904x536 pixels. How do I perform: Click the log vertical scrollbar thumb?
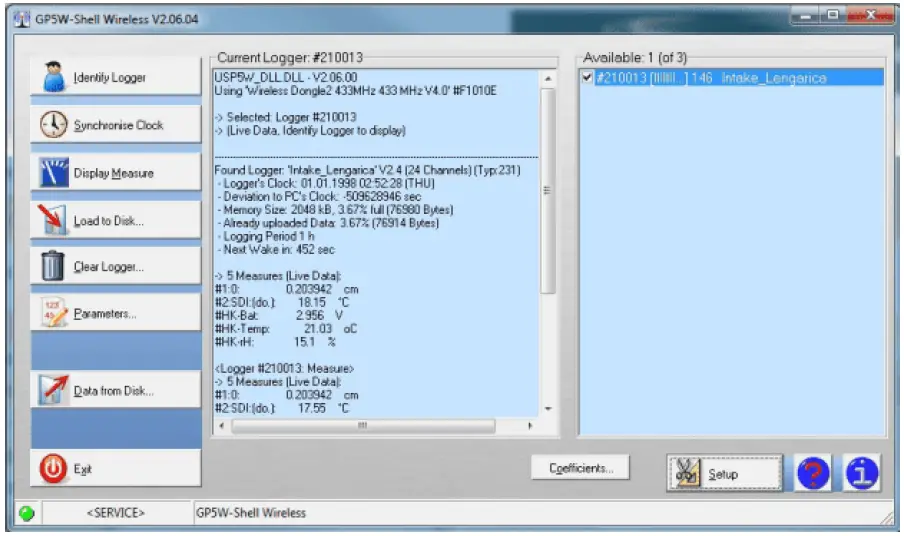coord(548,190)
